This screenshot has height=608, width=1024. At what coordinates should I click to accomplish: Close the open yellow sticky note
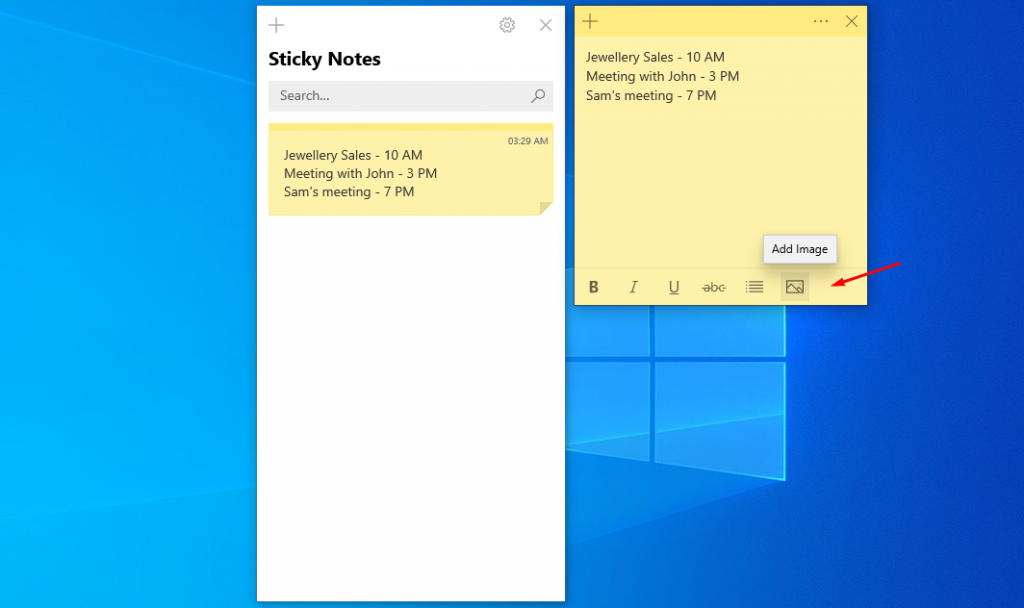[x=851, y=21]
